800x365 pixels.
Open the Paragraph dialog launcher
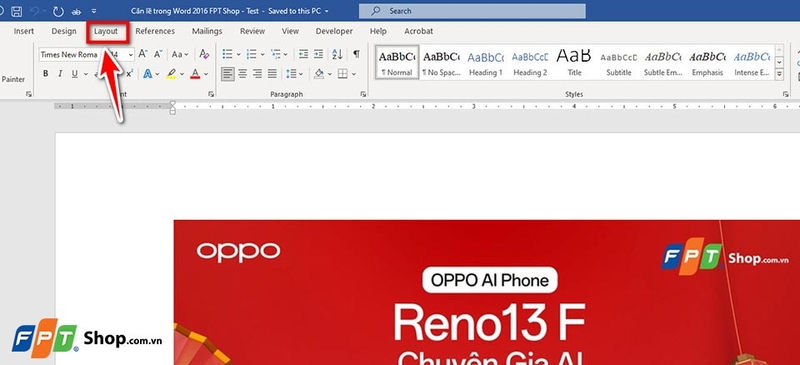click(363, 94)
